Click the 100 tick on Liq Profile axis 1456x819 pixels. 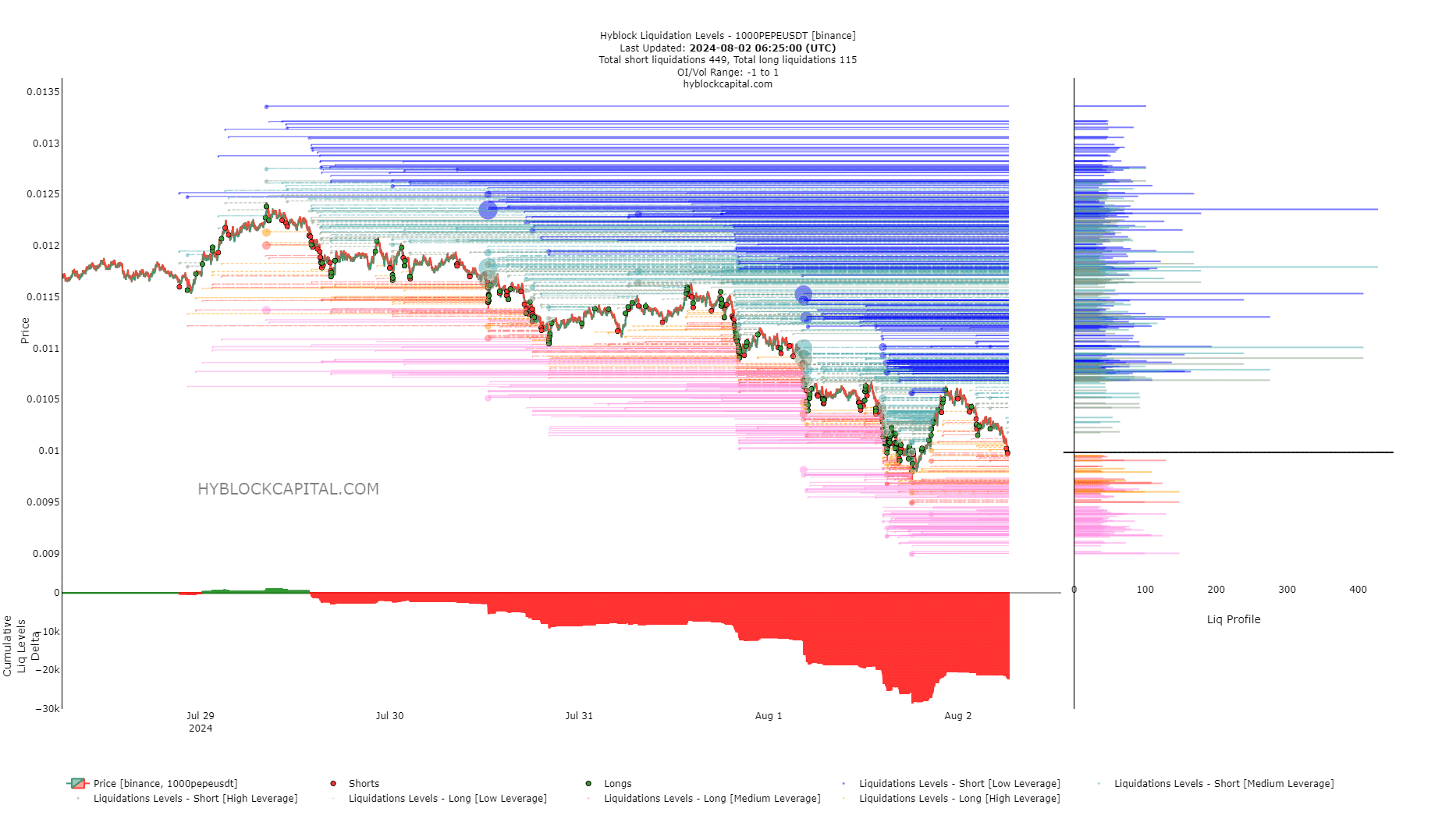coord(1145,590)
